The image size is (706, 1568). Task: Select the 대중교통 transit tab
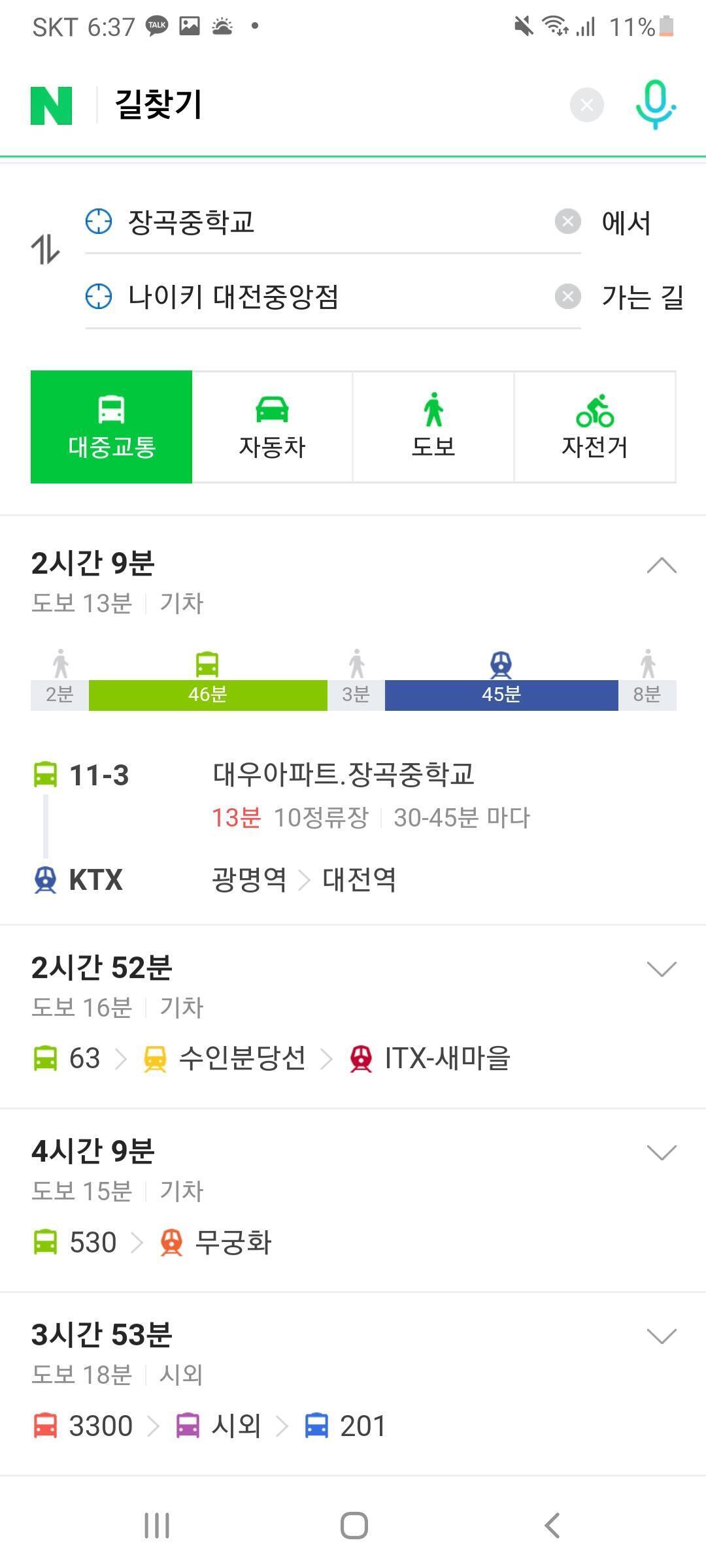click(x=112, y=427)
